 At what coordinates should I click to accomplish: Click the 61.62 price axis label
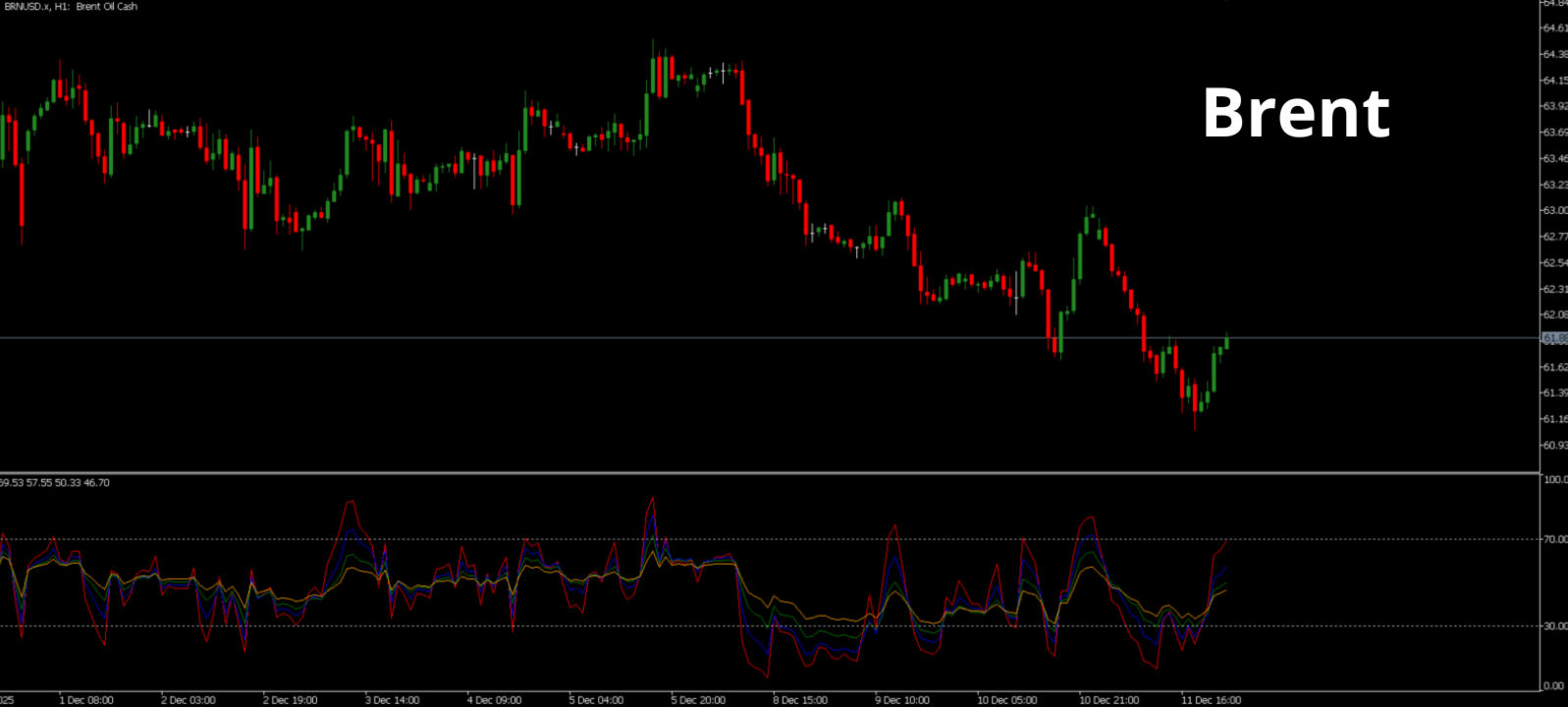tap(1555, 367)
